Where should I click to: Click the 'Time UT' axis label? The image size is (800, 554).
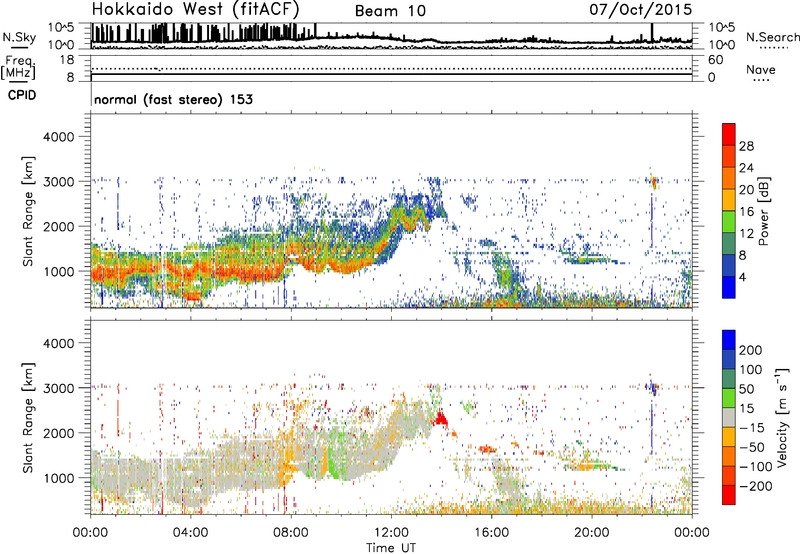pyautogui.click(x=391, y=547)
